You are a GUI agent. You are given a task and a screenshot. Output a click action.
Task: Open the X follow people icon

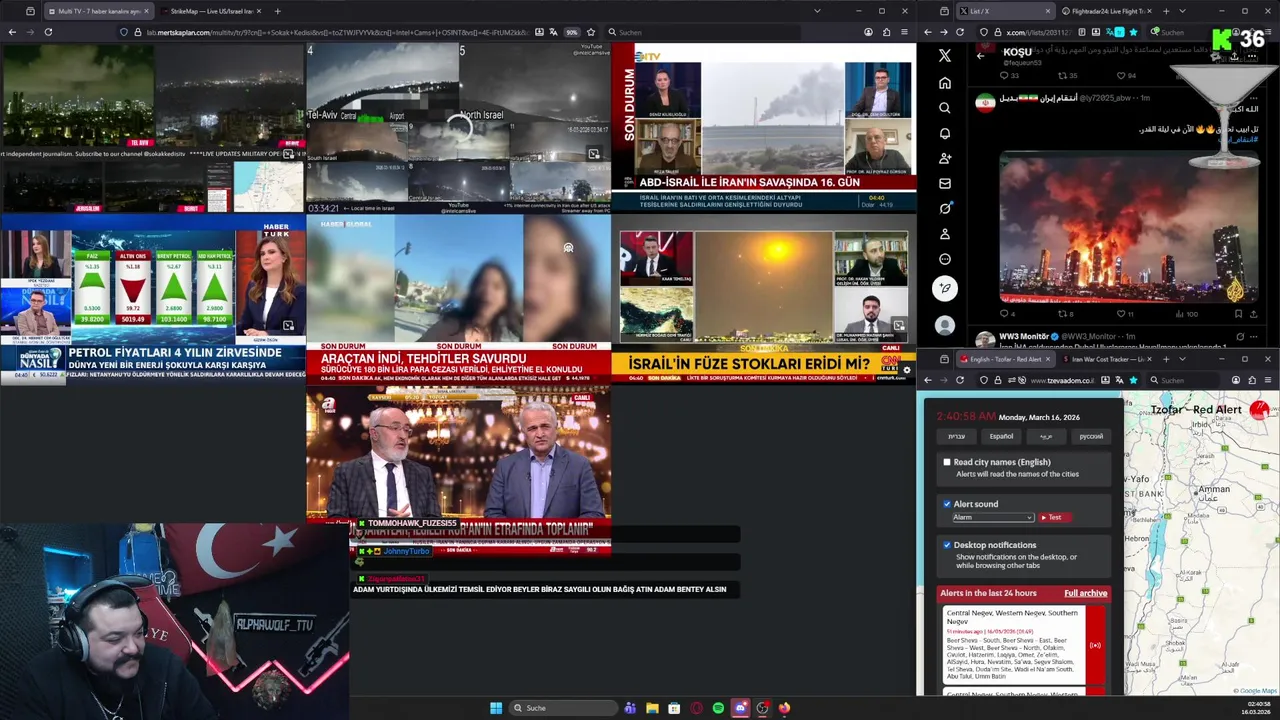[x=944, y=158]
